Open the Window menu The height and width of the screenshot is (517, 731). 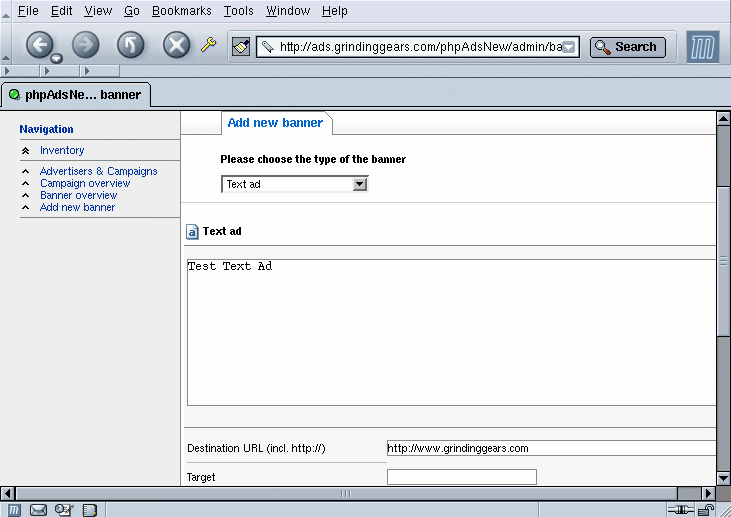(x=288, y=11)
